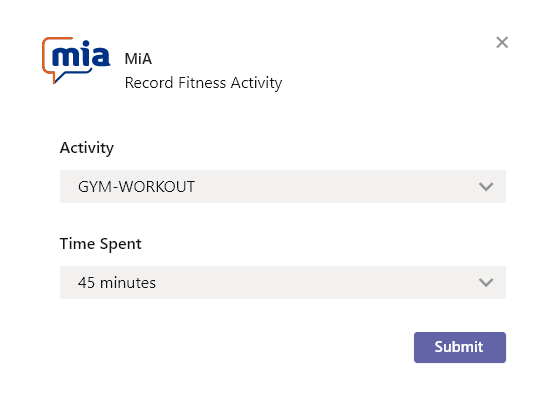The height and width of the screenshot is (398, 557).
Task: Click the purple Submit button label
Action: click(459, 347)
